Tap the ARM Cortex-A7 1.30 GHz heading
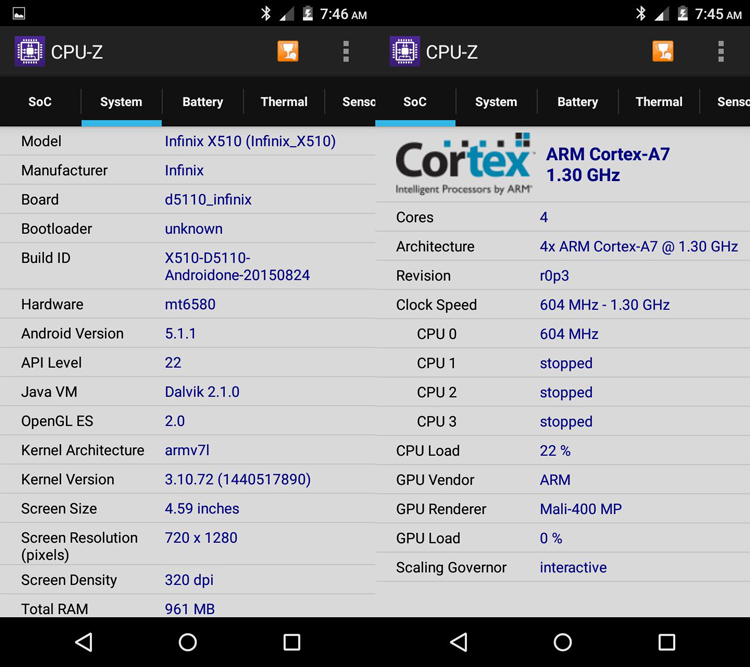Screen dimensions: 750x667 tap(607, 165)
